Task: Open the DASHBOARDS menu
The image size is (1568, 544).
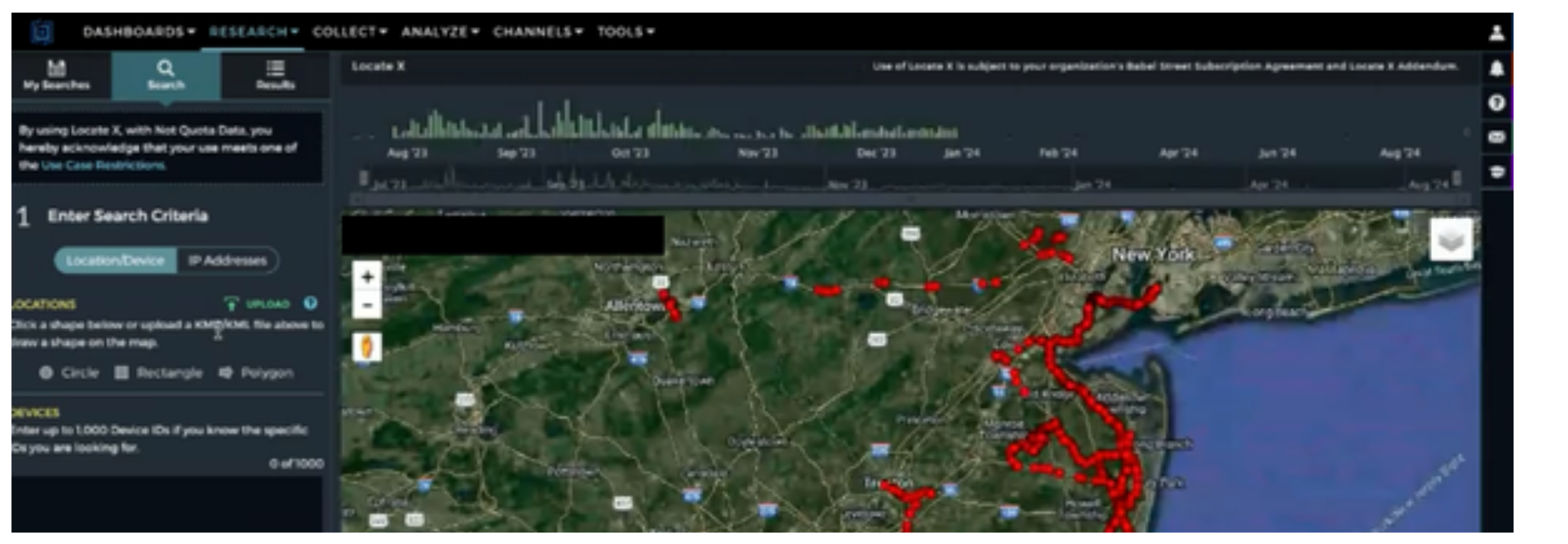Action: (x=139, y=31)
